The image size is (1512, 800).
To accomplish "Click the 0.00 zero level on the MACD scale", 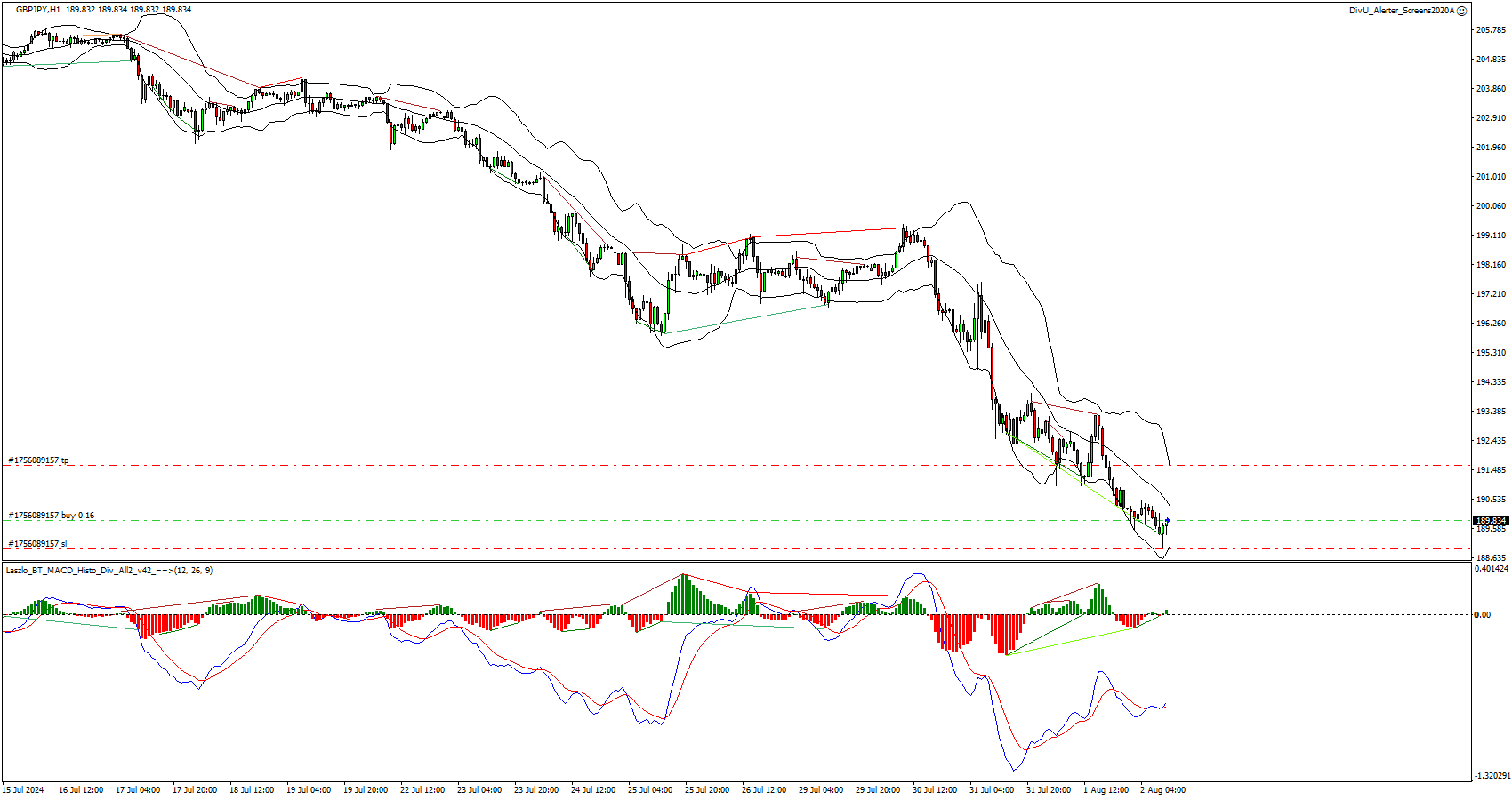I will [1483, 615].
